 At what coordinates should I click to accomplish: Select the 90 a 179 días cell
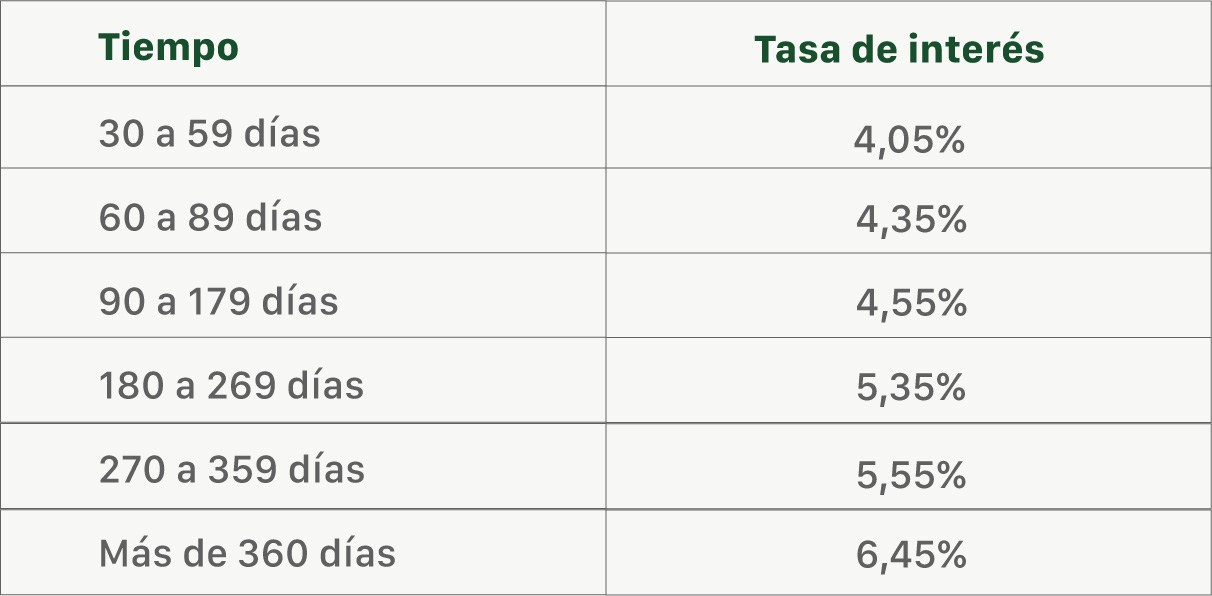click(218, 301)
